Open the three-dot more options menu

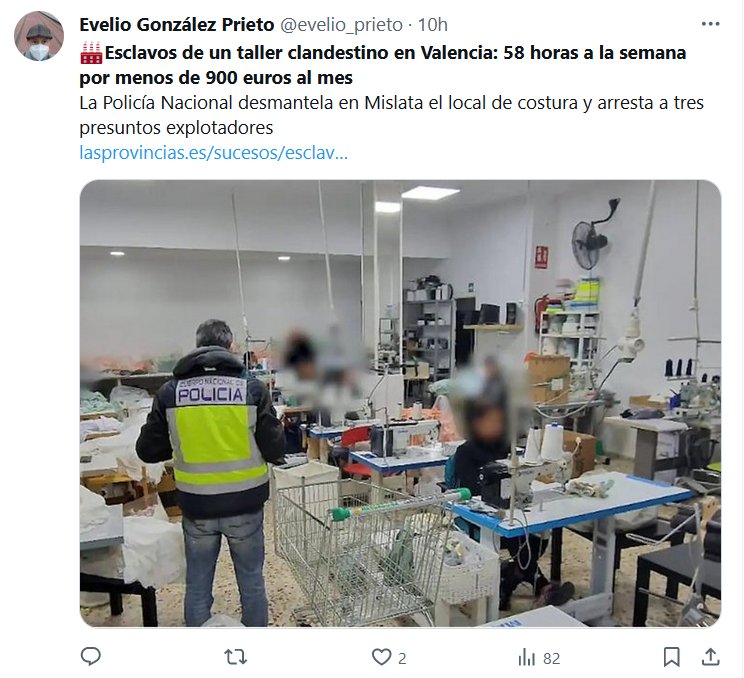pyautogui.click(x=710, y=24)
